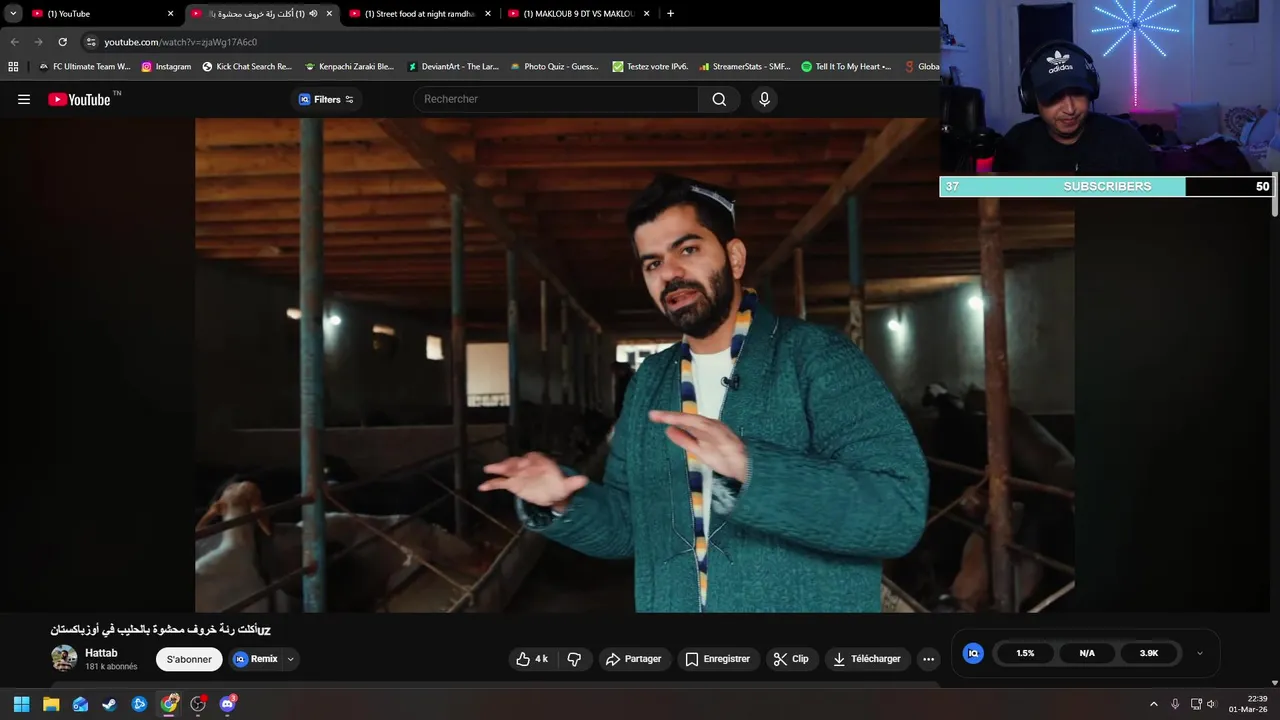Click the 3.9K stat pill
This screenshot has height=720, width=1280.
pos(1149,653)
